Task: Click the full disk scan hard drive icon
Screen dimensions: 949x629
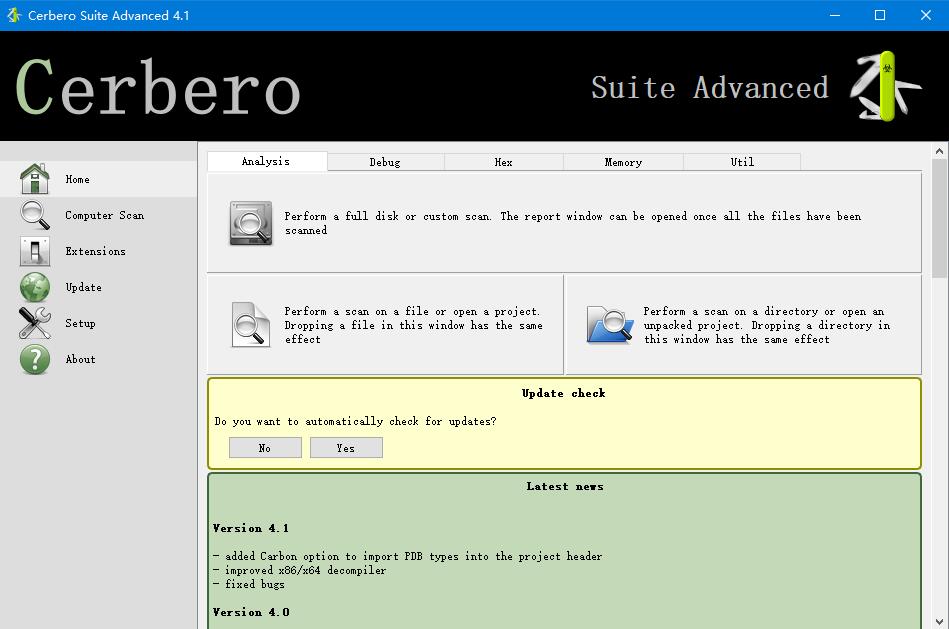Action: (x=251, y=223)
